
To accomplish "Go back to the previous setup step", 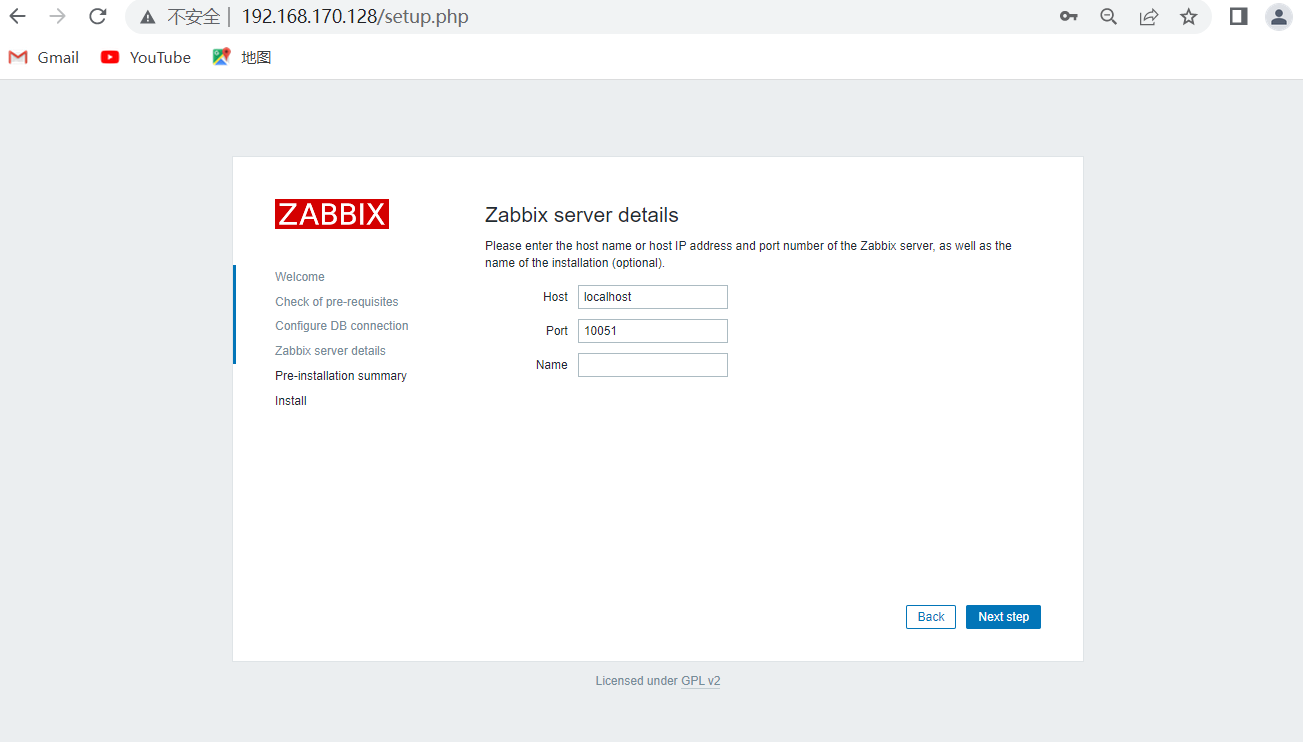I will 931,617.
